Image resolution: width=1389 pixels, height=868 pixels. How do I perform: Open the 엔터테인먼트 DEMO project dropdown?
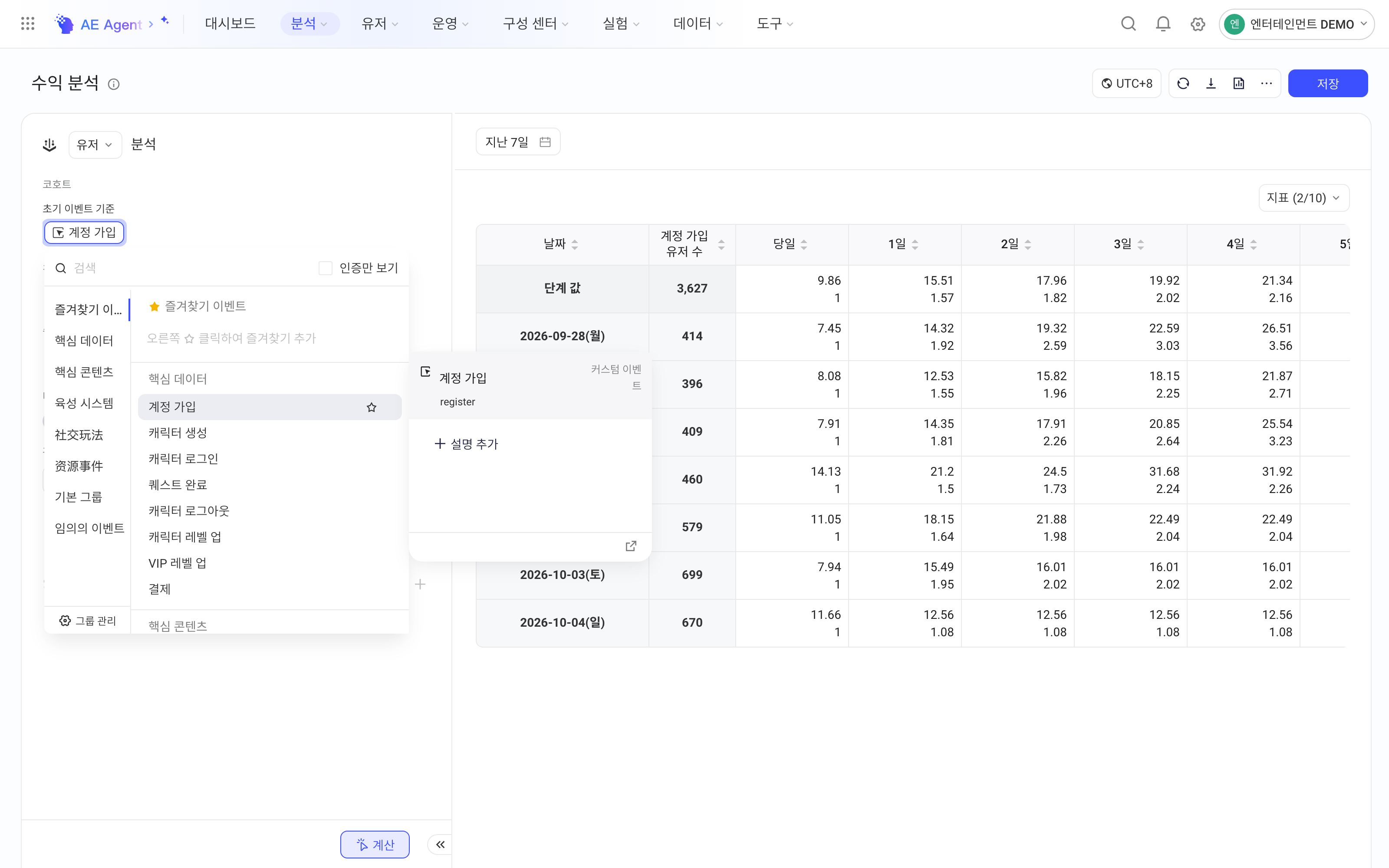pos(1296,24)
